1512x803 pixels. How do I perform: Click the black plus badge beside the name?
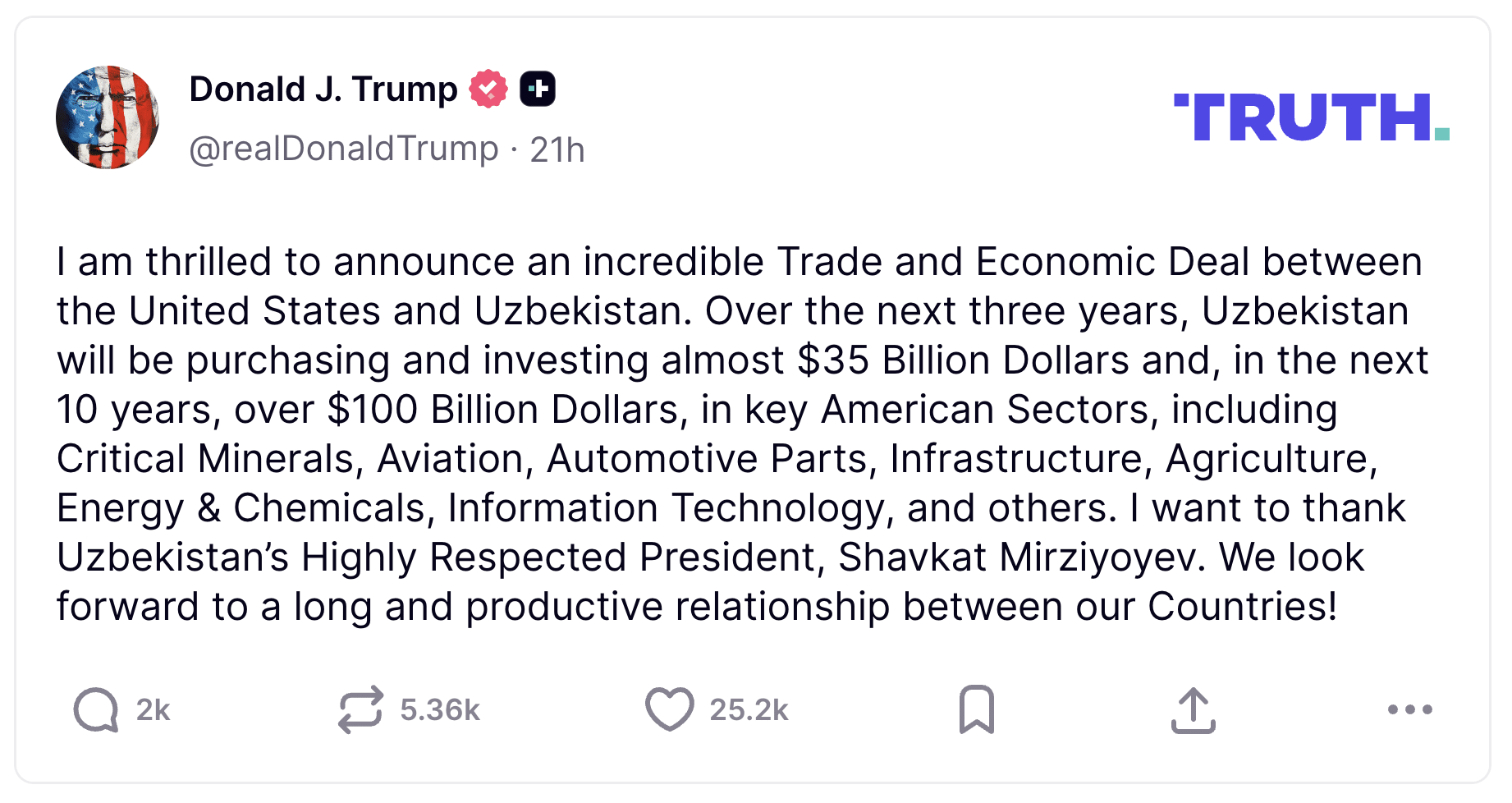point(538,89)
